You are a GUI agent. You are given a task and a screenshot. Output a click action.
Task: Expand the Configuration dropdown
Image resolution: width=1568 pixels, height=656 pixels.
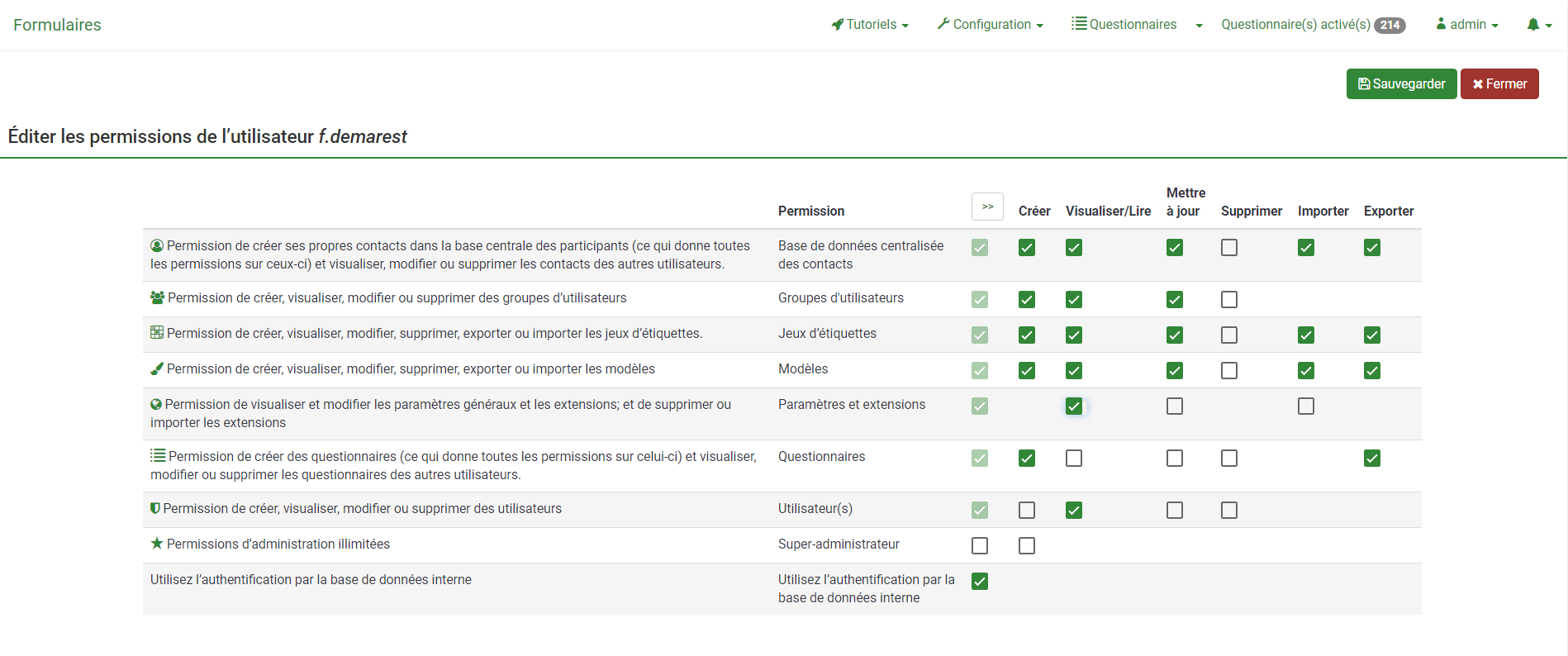[991, 25]
